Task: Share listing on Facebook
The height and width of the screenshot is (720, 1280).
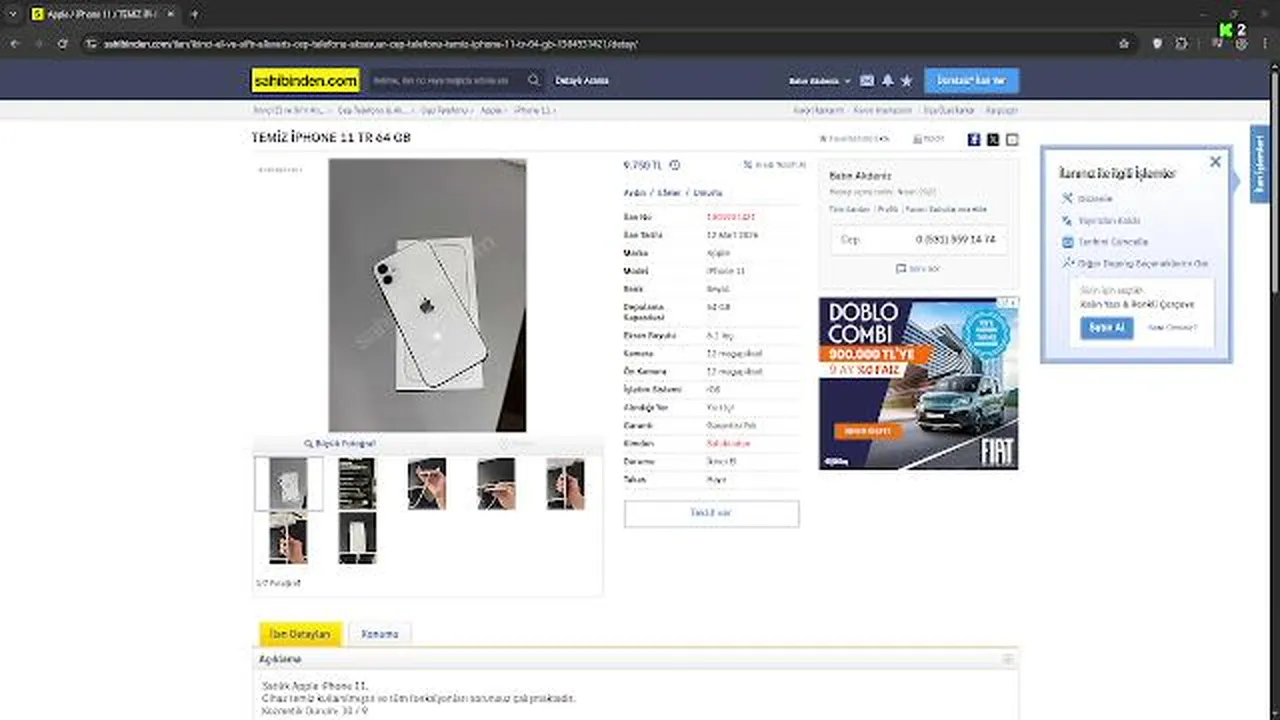Action: (x=974, y=140)
